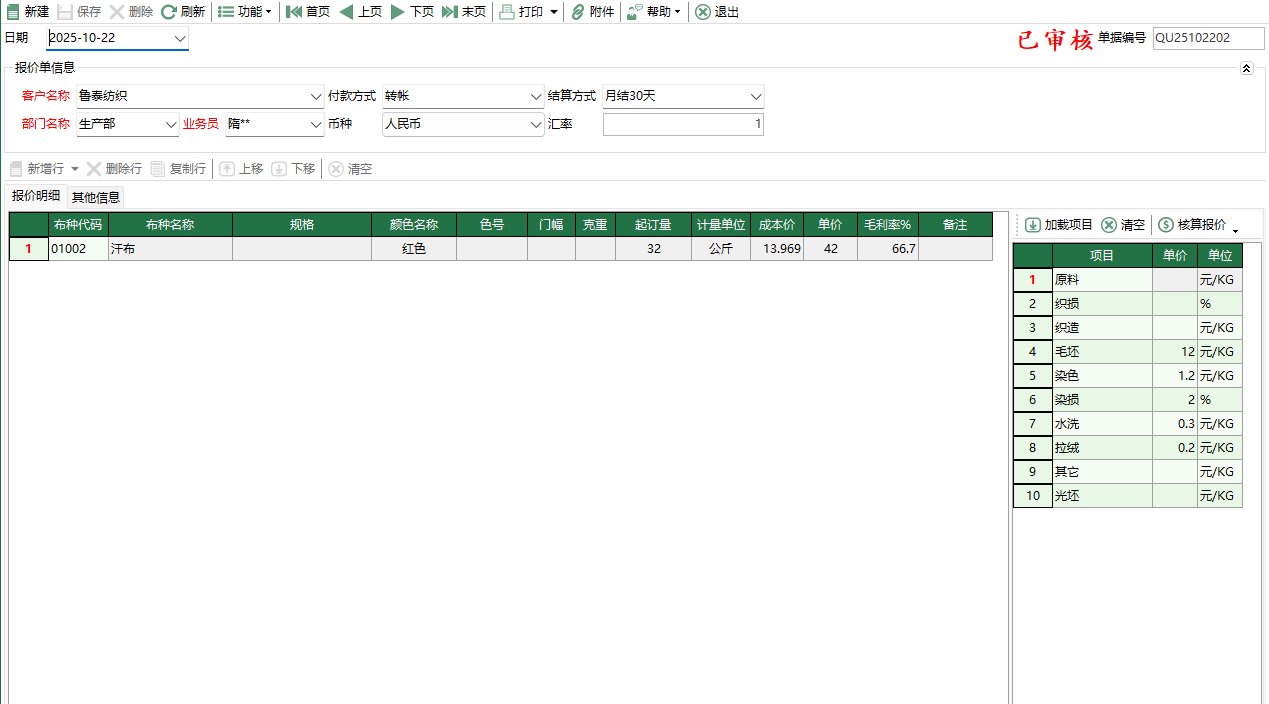Expand the 结算方式 settlement dropdown

(755, 97)
